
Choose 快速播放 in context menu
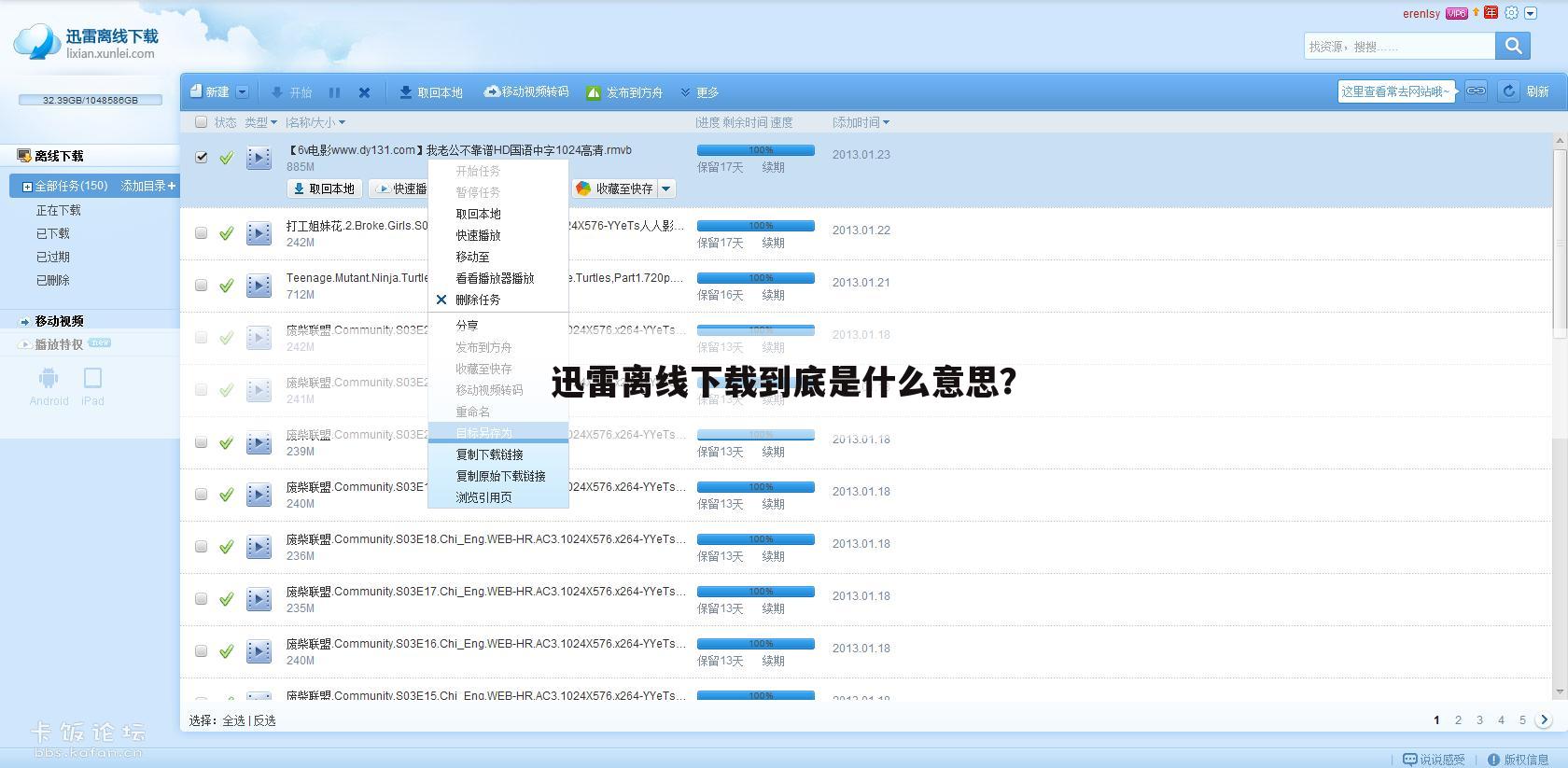pos(478,235)
